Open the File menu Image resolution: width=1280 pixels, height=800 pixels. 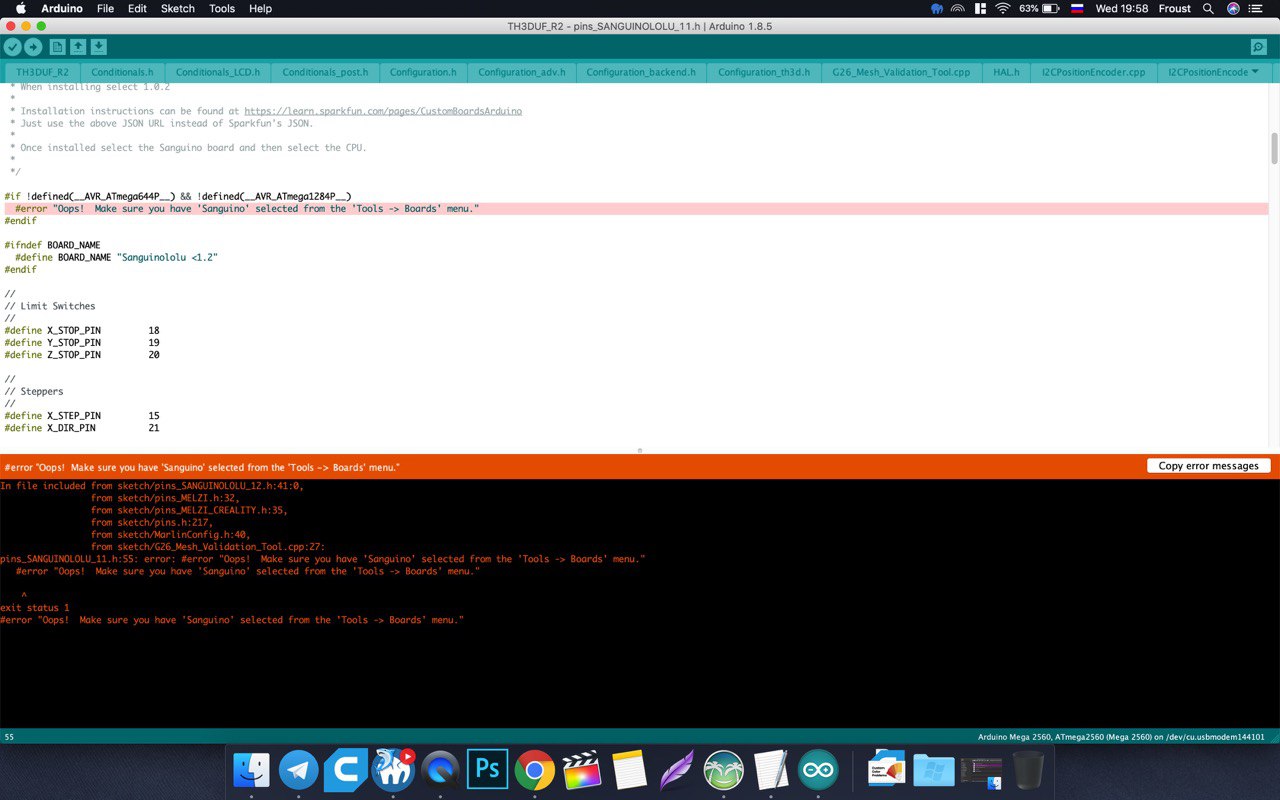(x=105, y=8)
